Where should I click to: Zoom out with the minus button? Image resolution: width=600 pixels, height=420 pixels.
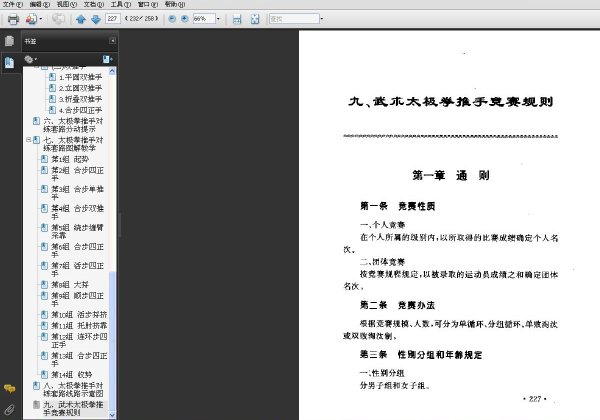tap(172, 18)
